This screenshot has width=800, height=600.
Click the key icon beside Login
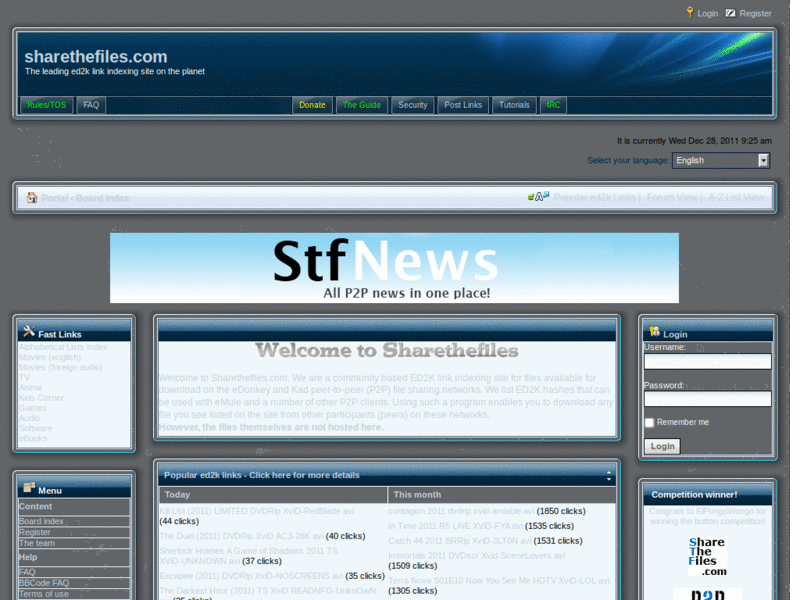690,12
